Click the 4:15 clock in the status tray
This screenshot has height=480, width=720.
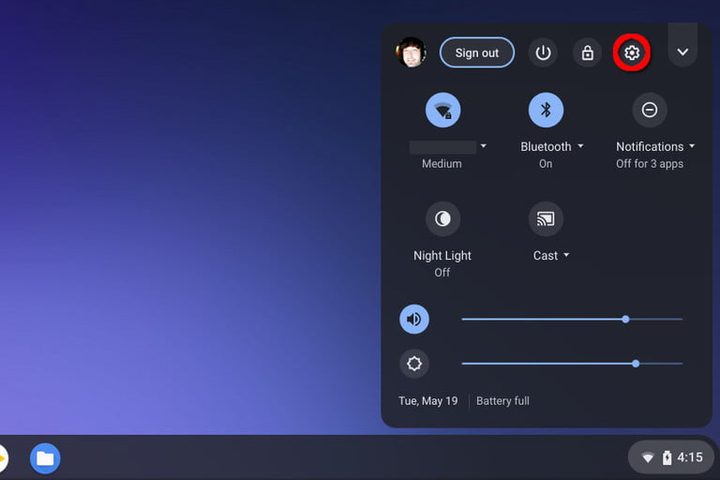(690, 457)
